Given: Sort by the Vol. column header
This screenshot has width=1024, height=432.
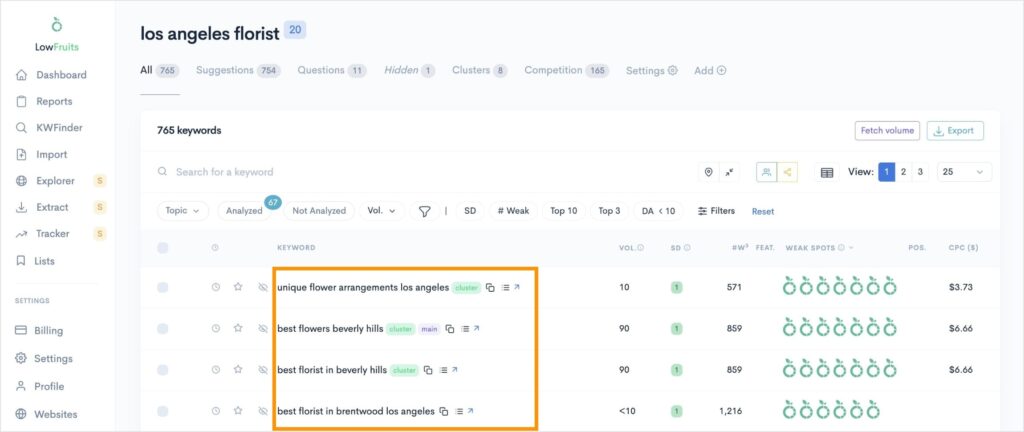Looking at the screenshot, I should (631, 248).
